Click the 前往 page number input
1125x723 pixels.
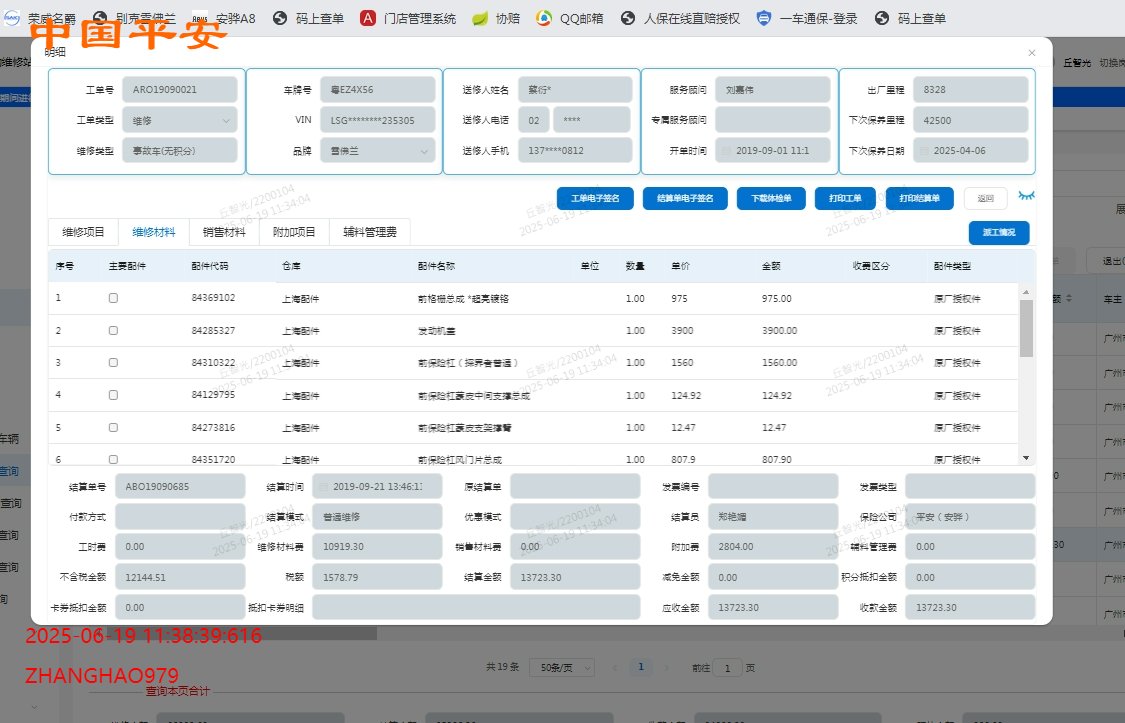[x=728, y=668]
